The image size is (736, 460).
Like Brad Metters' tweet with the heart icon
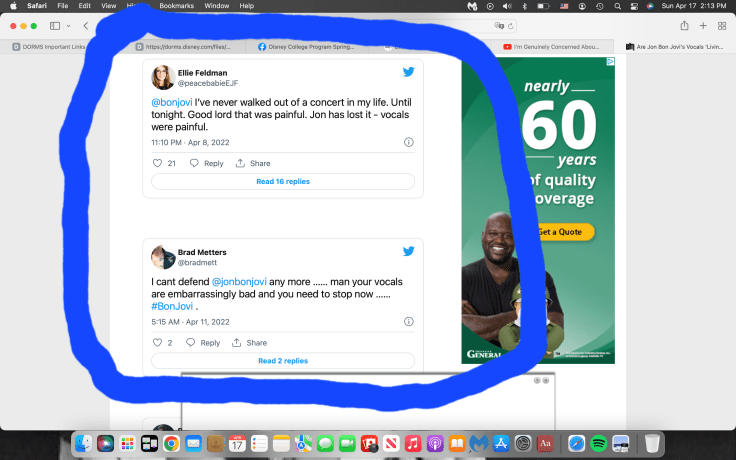[157, 343]
